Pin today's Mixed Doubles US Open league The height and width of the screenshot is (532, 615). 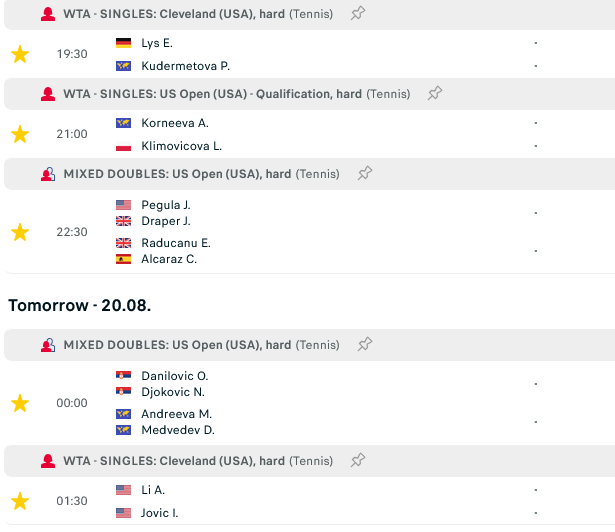click(365, 174)
